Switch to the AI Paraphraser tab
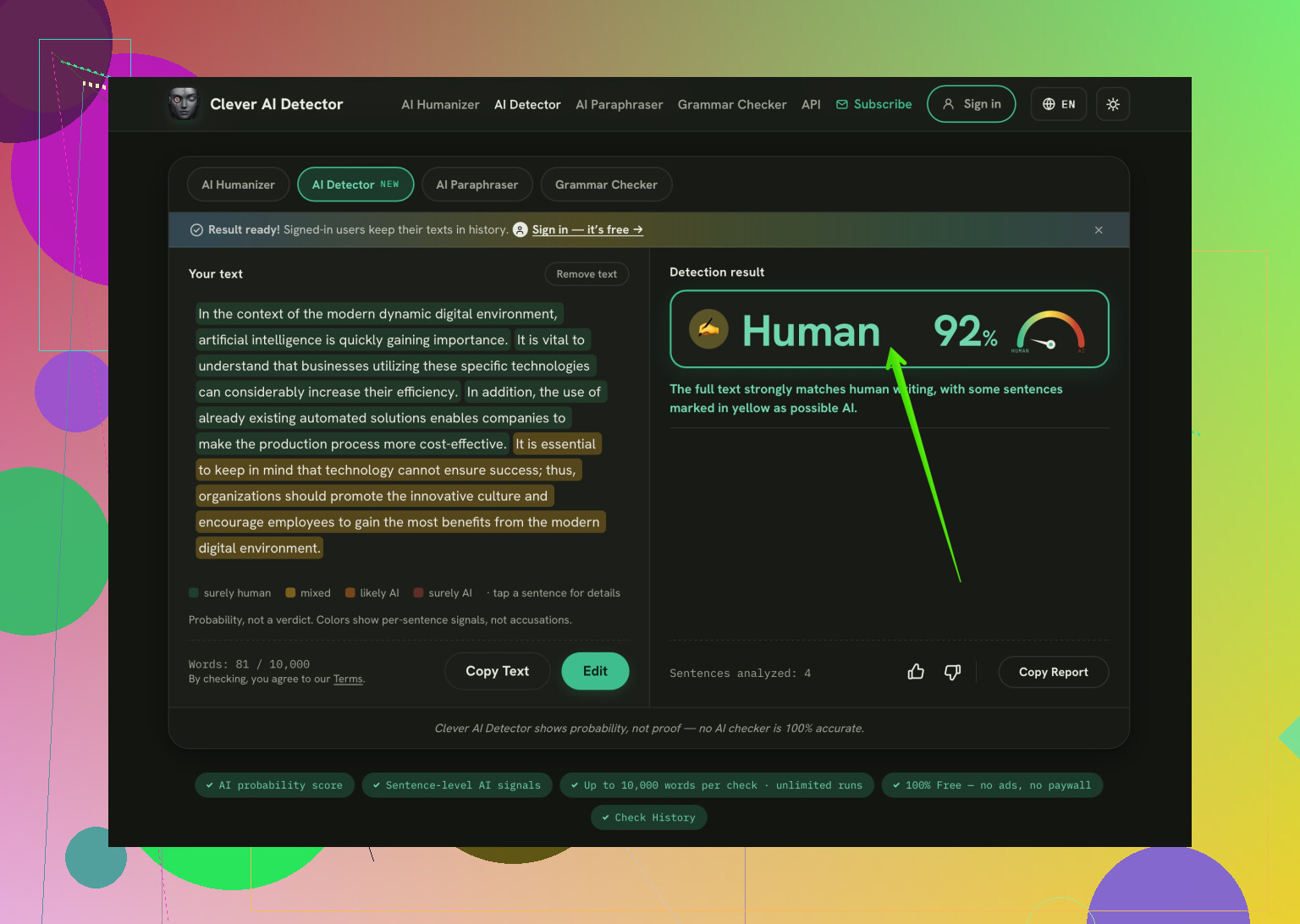 tap(476, 184)
